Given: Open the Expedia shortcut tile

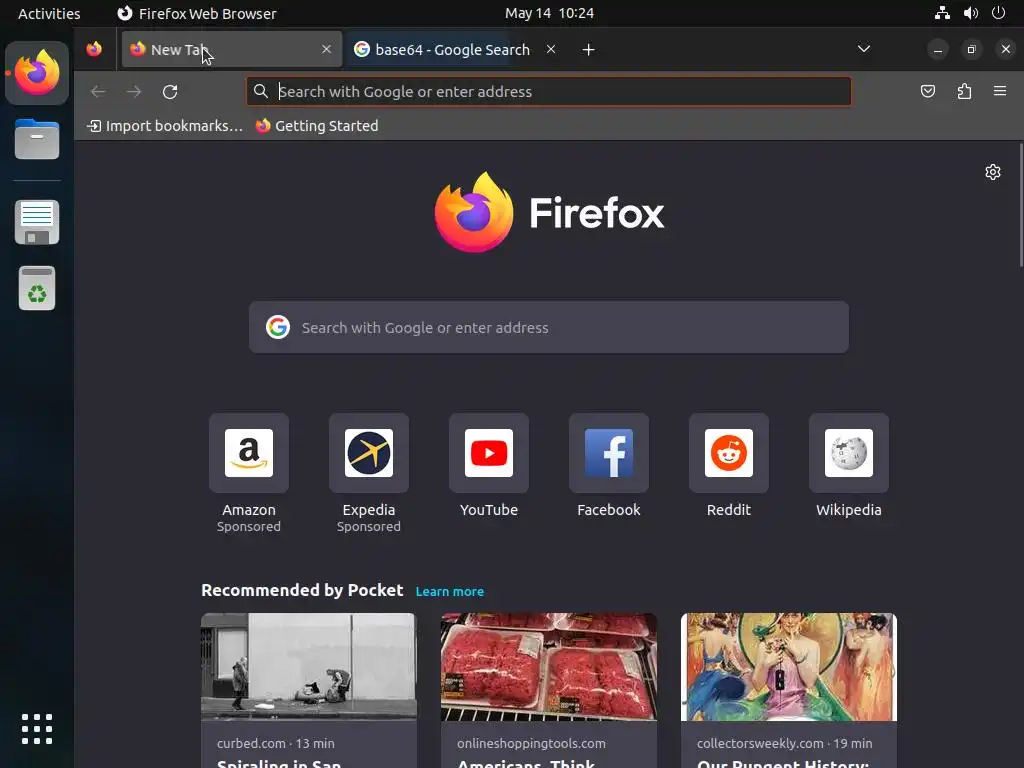Looking at the screenshot, I should click(369, 453).
